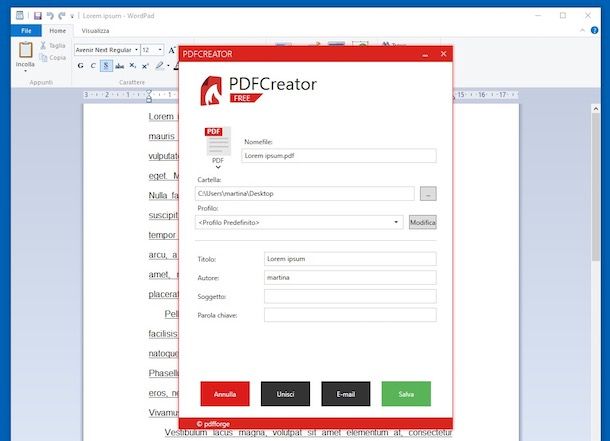610x441 pixels.
Task: Click the Soggetto input field
Action: pyautogui.click(x=350, y=296)
